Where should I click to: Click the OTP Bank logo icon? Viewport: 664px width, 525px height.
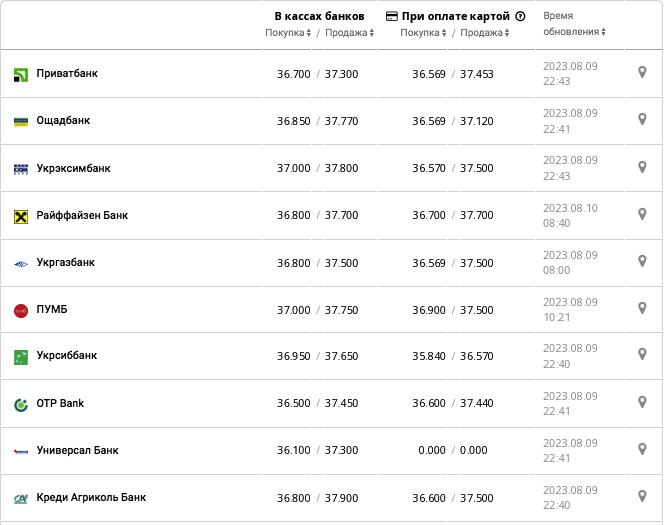click(x=21, y=404)
